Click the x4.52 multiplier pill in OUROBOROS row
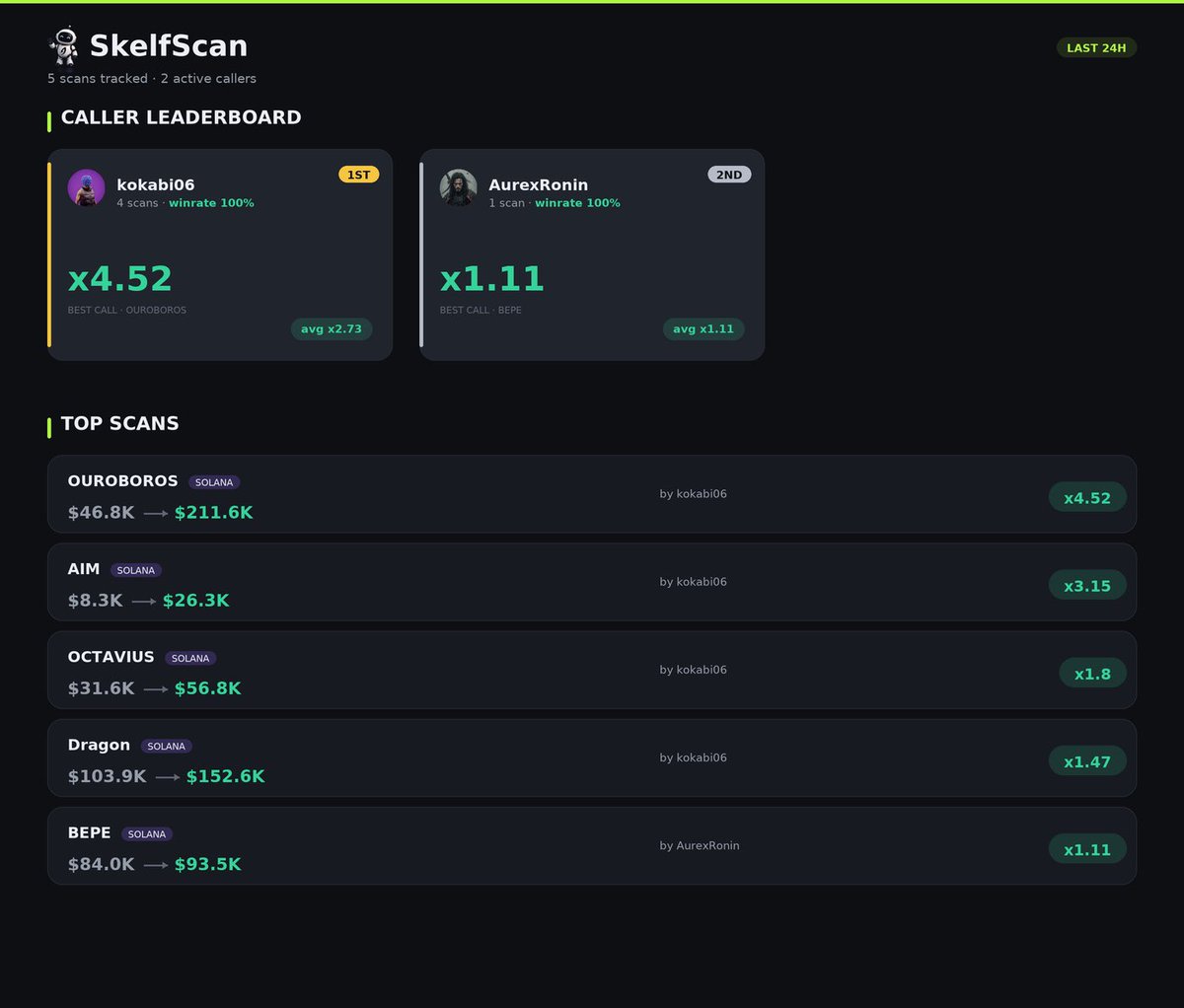The height and width of the screenshot is (1008, 1184). tap(1087, 498)
